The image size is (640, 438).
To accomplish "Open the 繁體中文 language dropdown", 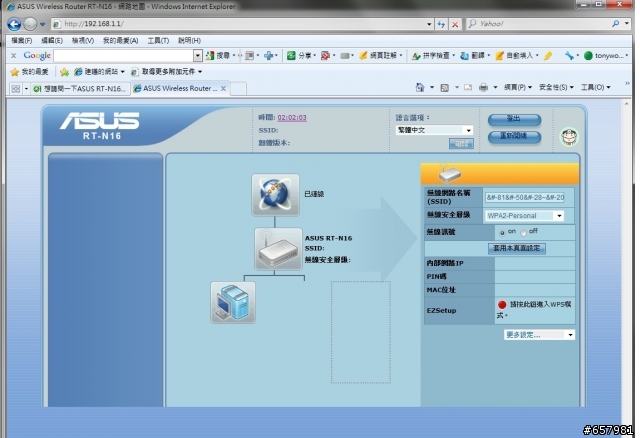I will (x=434, y=130).
